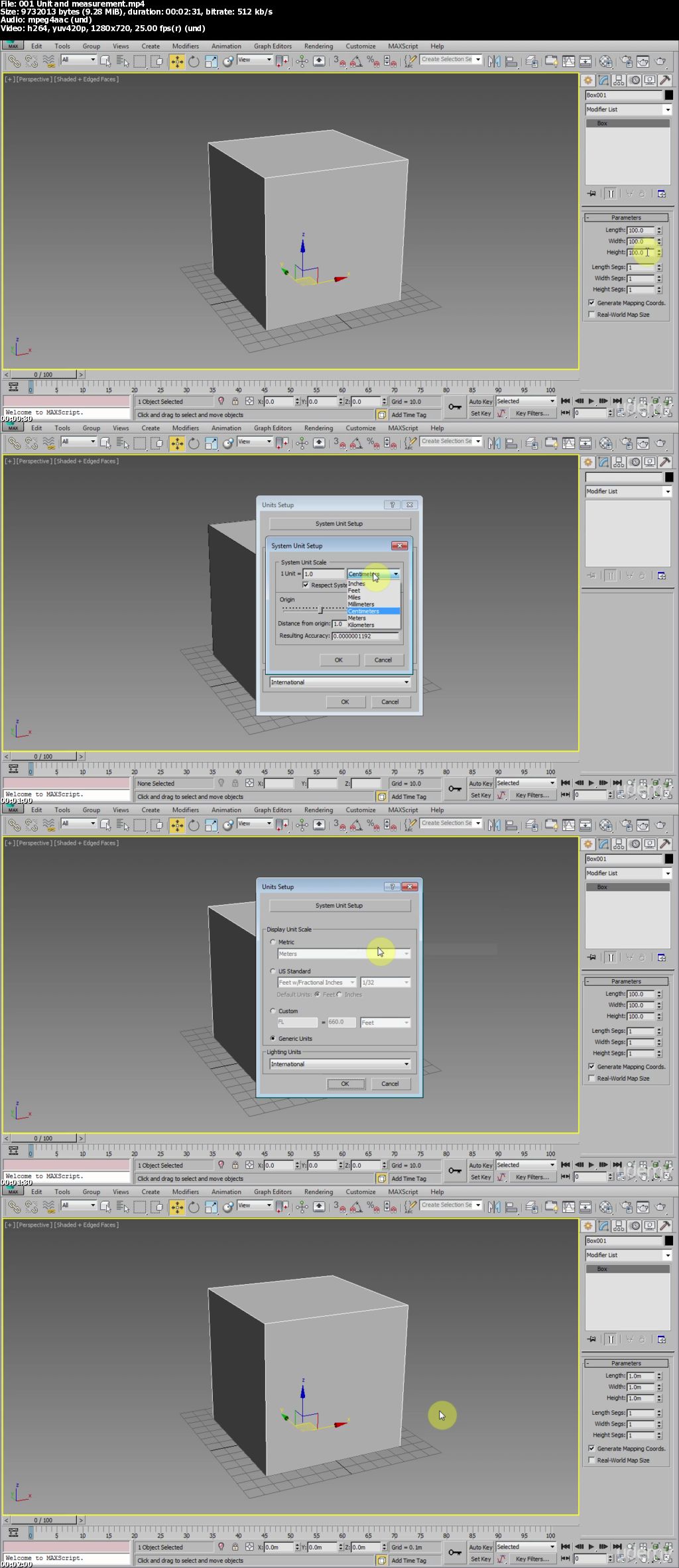Toggle Respect System Units checkbox

pos(306,585)
